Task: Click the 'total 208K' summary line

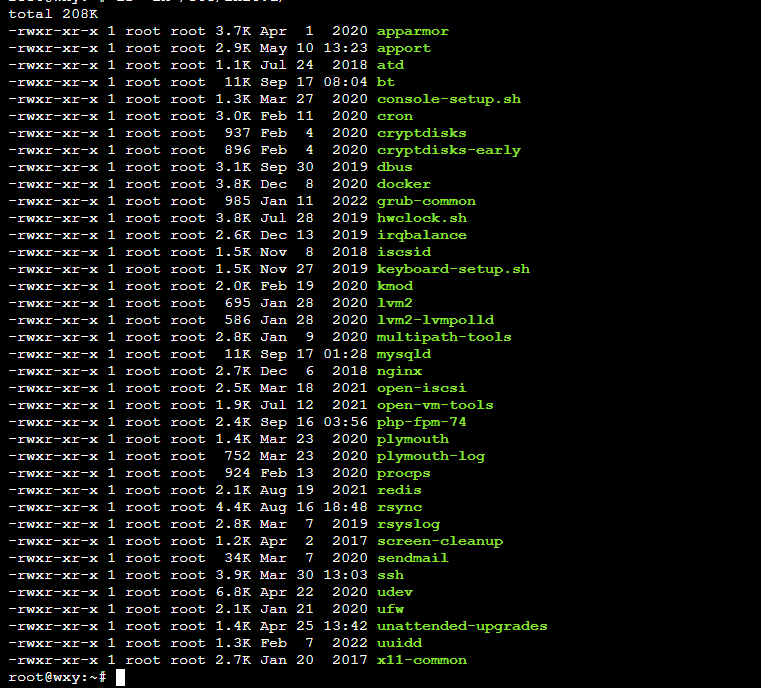Action: (53, 14)
